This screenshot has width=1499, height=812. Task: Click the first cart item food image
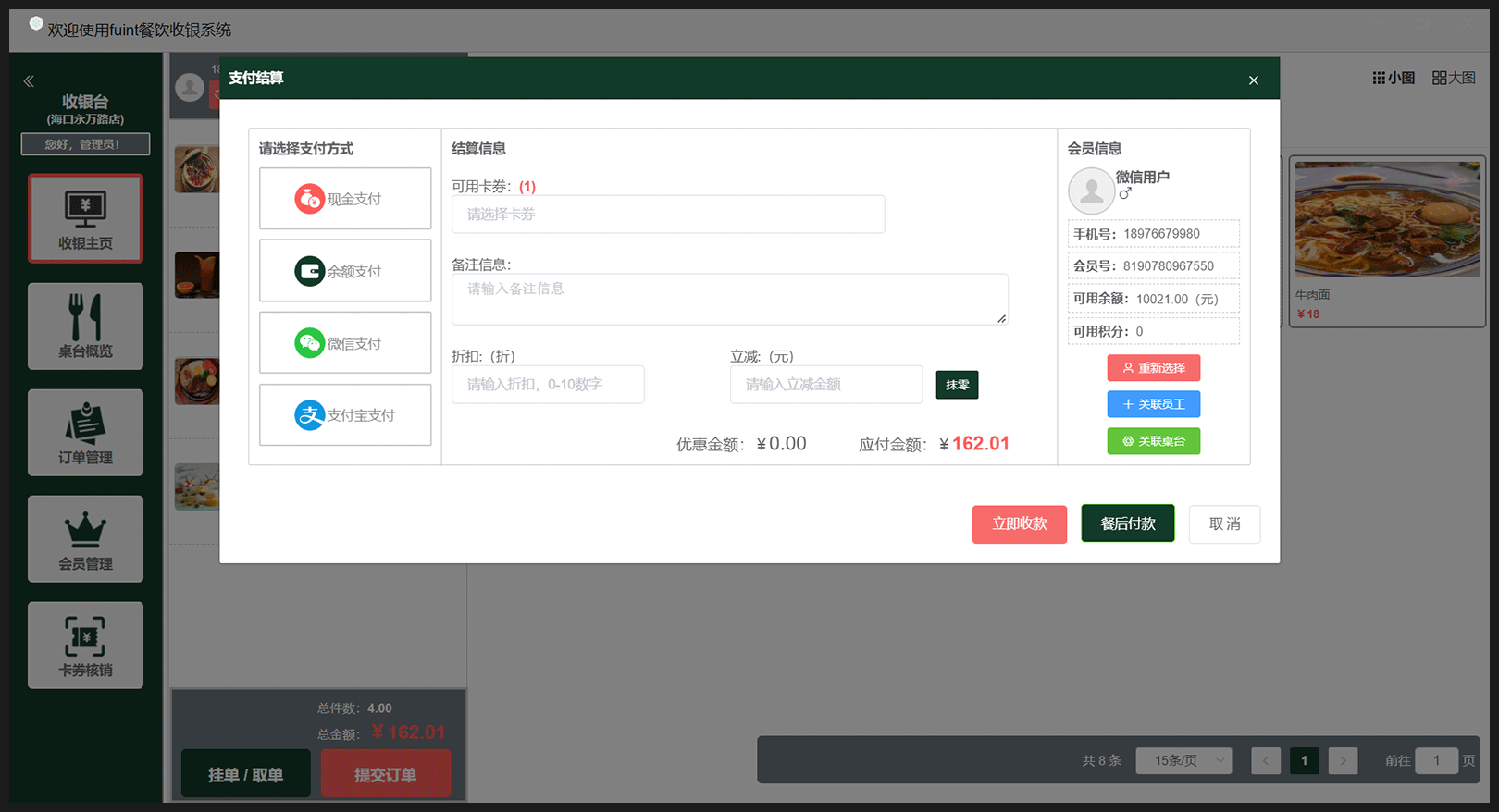click(x=197, y=169)
